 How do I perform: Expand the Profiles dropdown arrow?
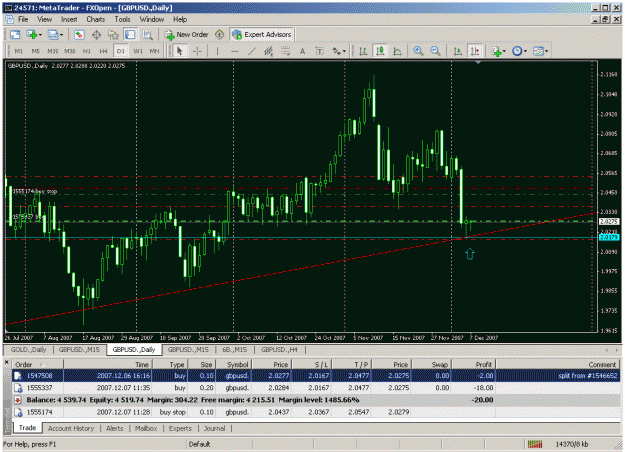click(x=61, y=35)
